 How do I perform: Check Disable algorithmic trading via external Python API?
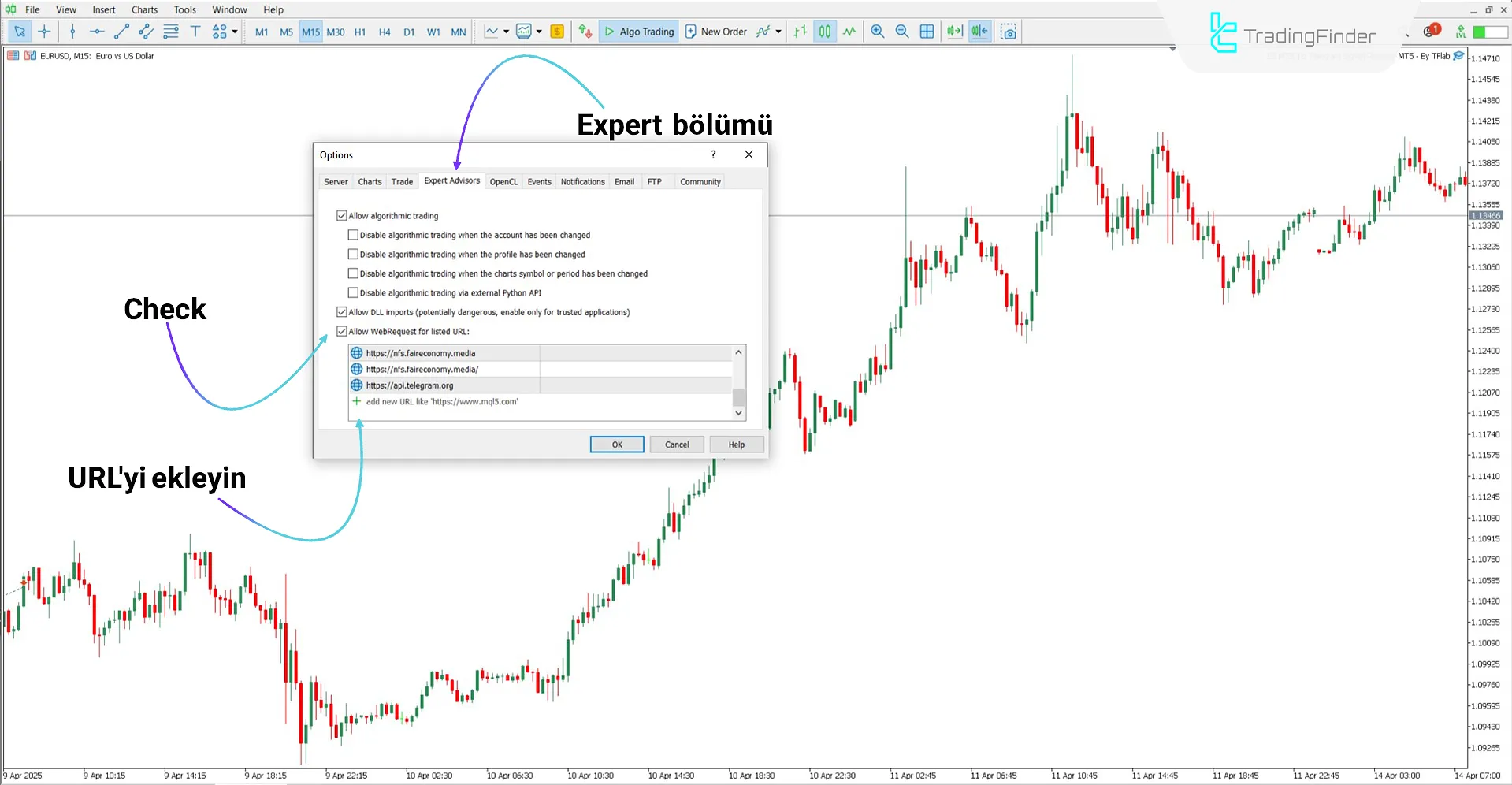(x=353, y=292)
